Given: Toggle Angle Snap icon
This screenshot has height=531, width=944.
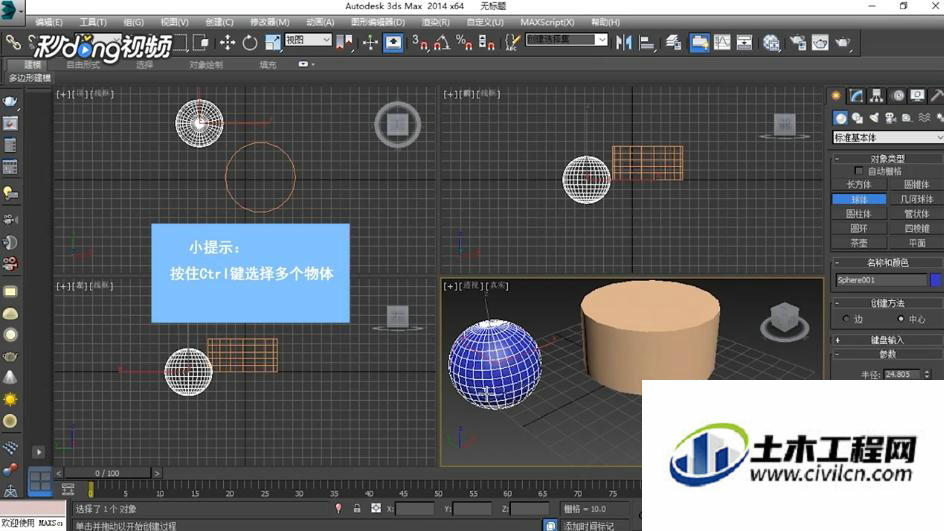Looking at the screenshot, I should pos(442,42).
